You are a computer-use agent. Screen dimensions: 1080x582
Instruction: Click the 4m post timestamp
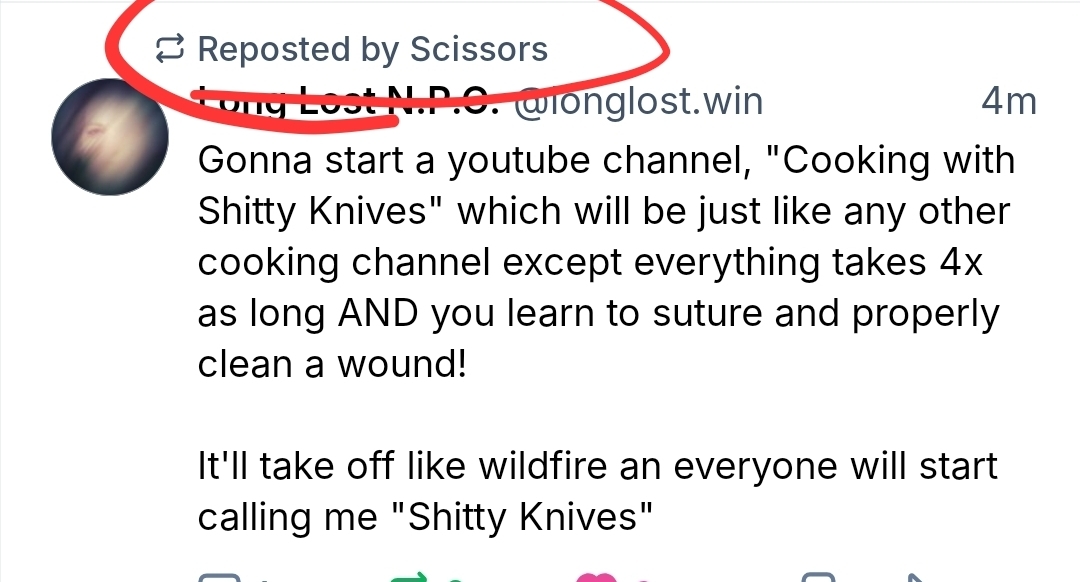[1008, 102]
